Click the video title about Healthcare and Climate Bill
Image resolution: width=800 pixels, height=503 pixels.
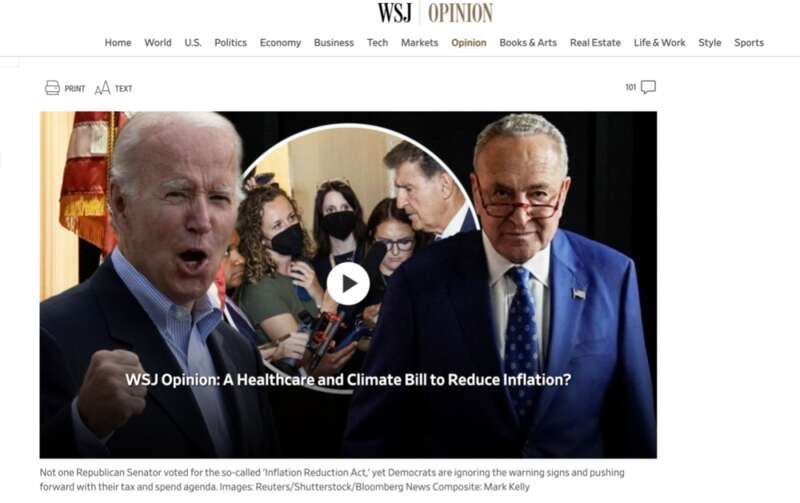coord(348,380)
